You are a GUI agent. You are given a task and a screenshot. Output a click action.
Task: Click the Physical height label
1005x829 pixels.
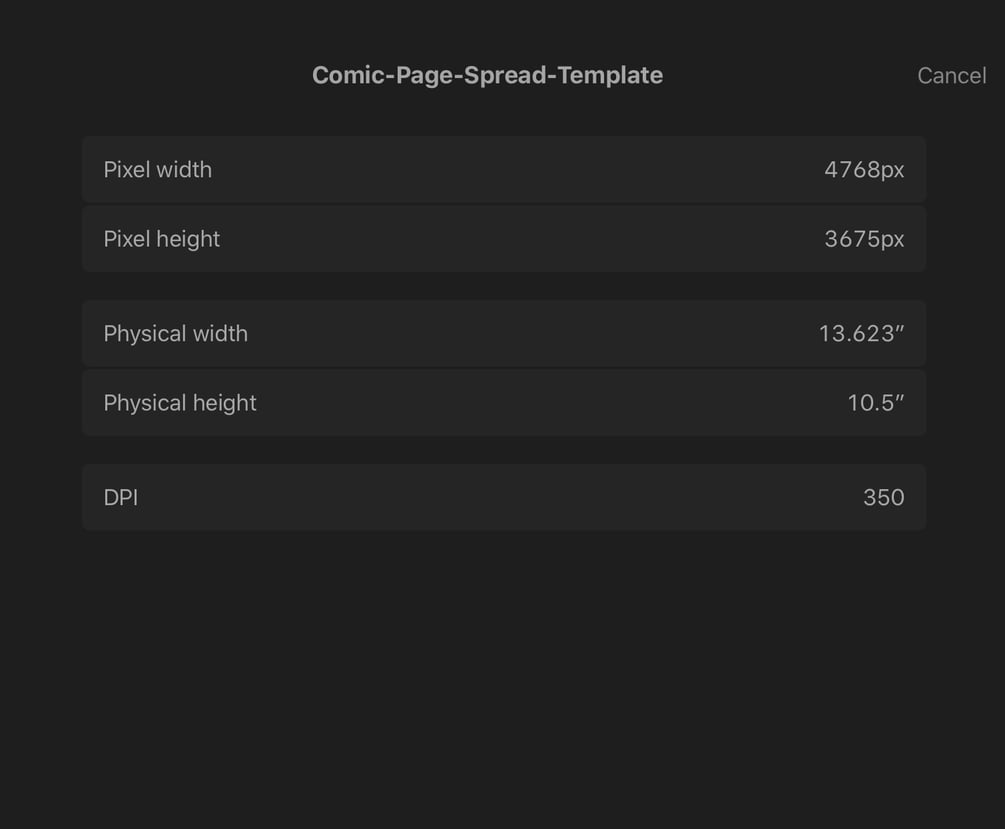[x=180, y=403]
